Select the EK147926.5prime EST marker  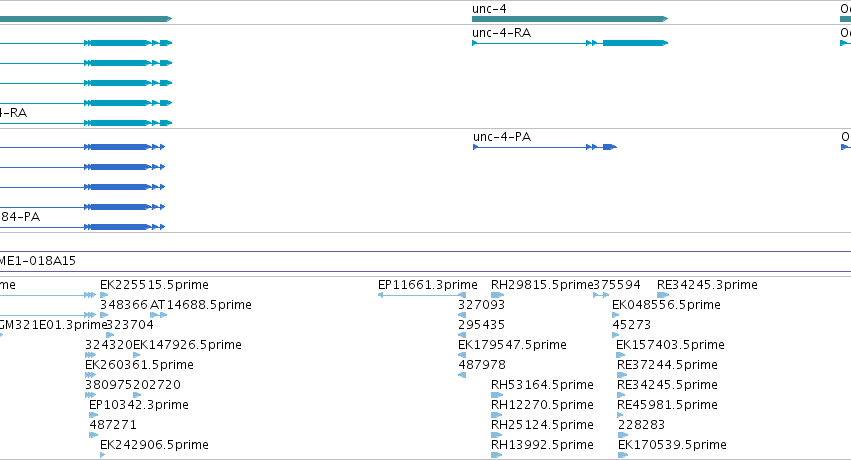tap(137, 355)
